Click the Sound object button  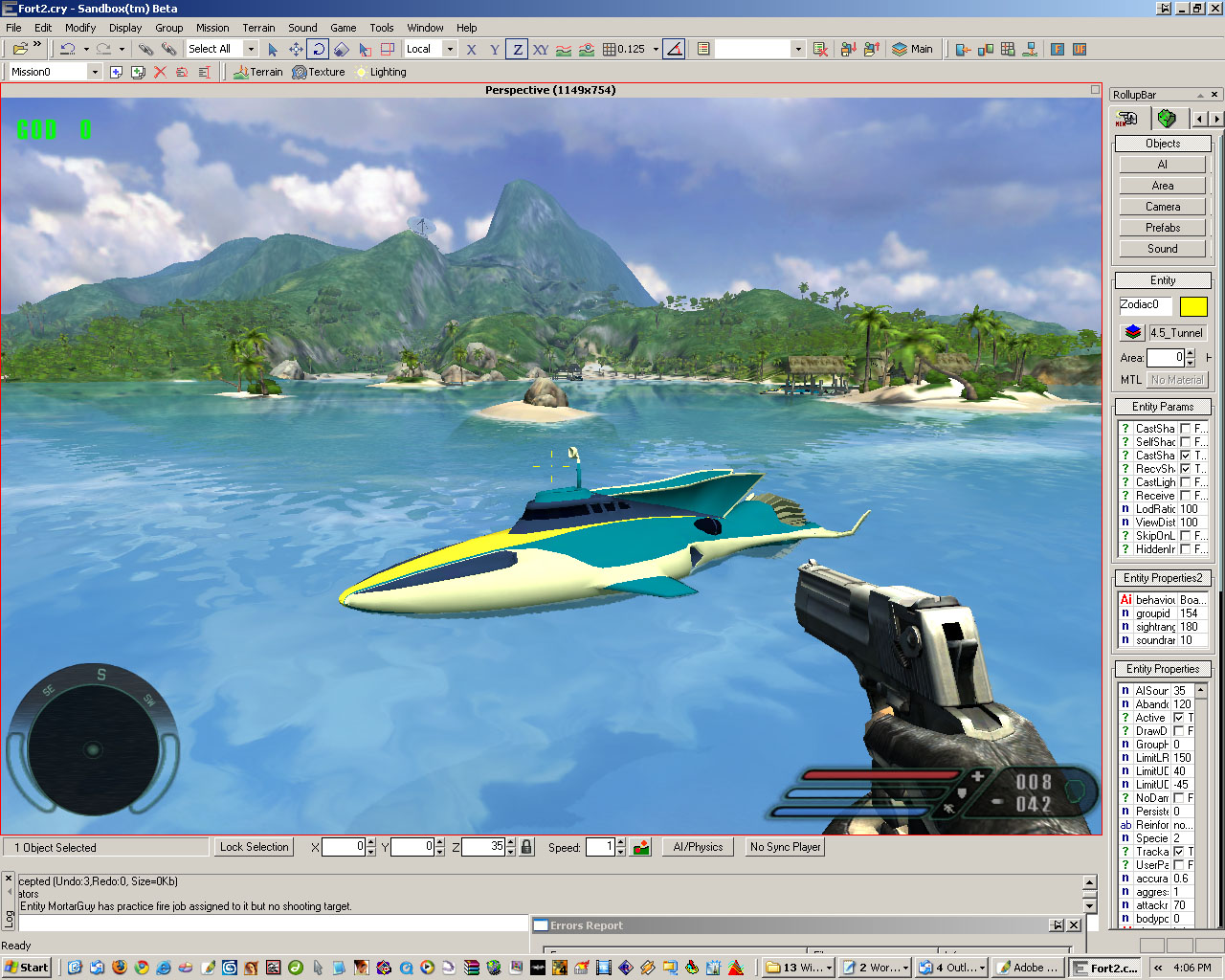1162,249
